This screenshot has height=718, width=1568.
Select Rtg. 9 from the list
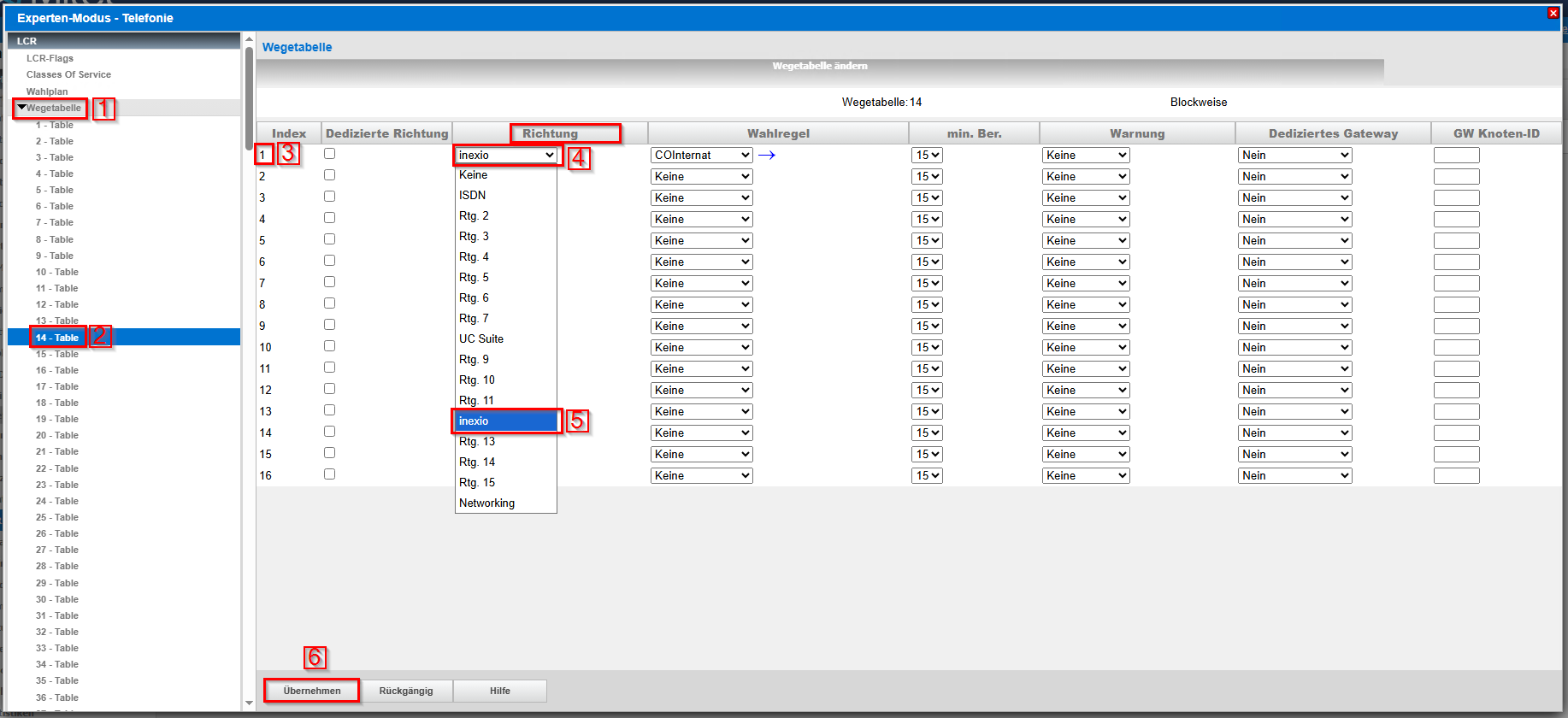[x=506, y=360]
